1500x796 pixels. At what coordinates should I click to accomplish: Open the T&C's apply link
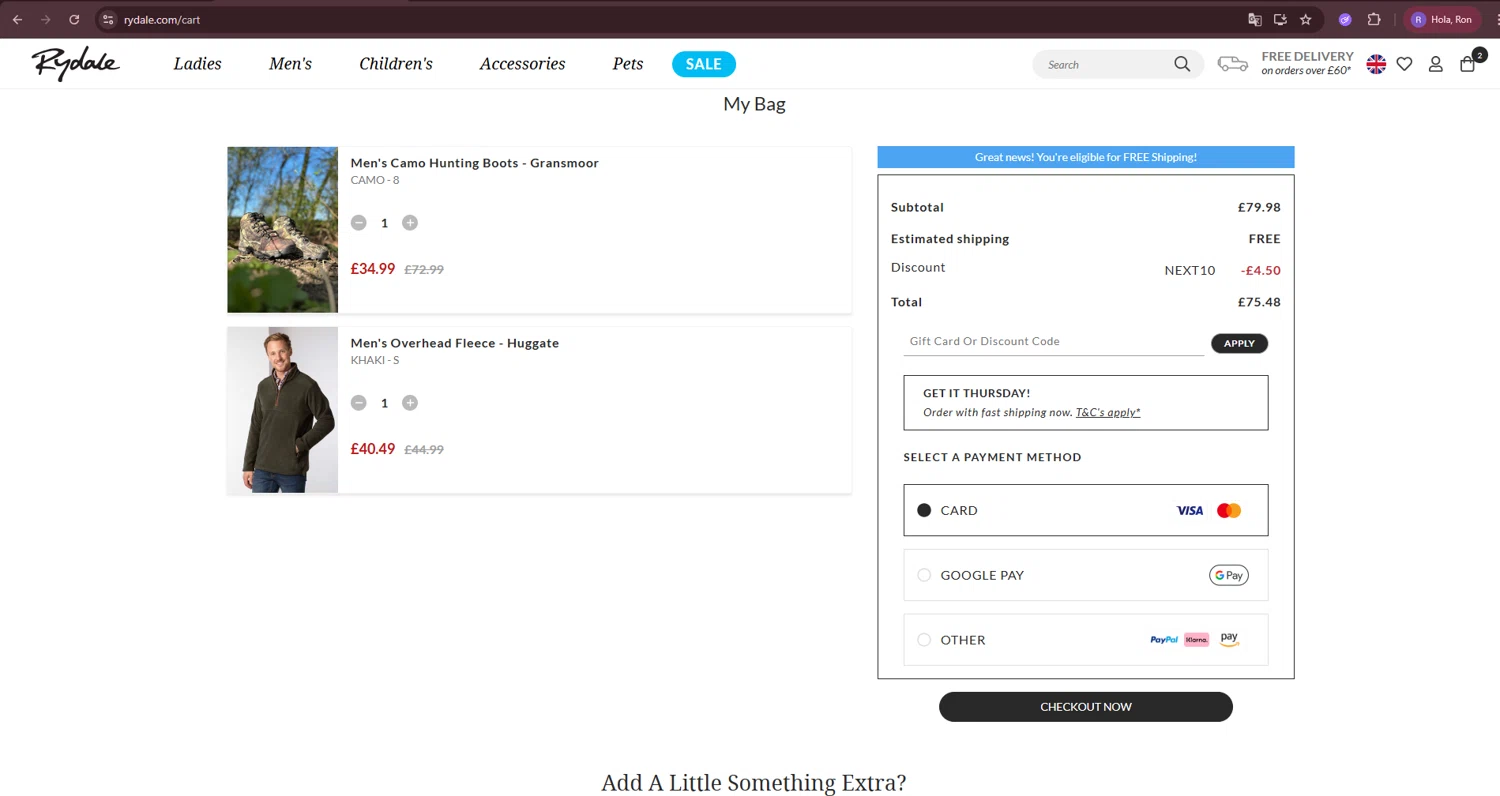[1108, 412]
